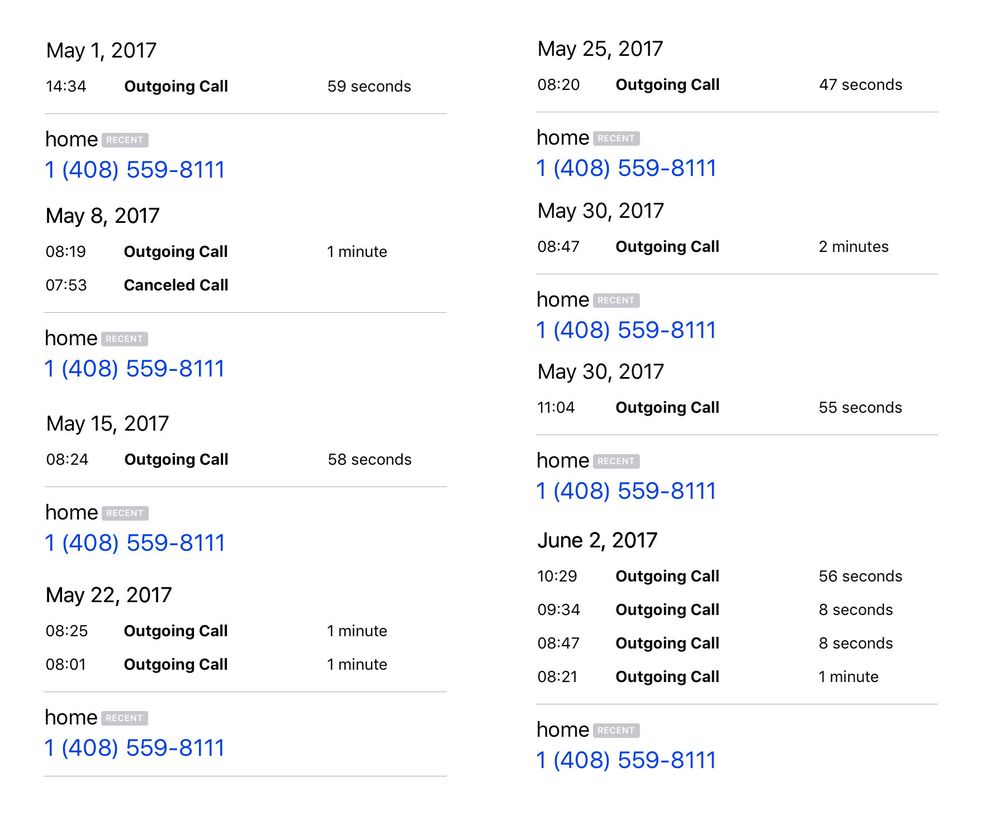Select the 07:53 Canceled Call entry

click(x=246, y=285)
